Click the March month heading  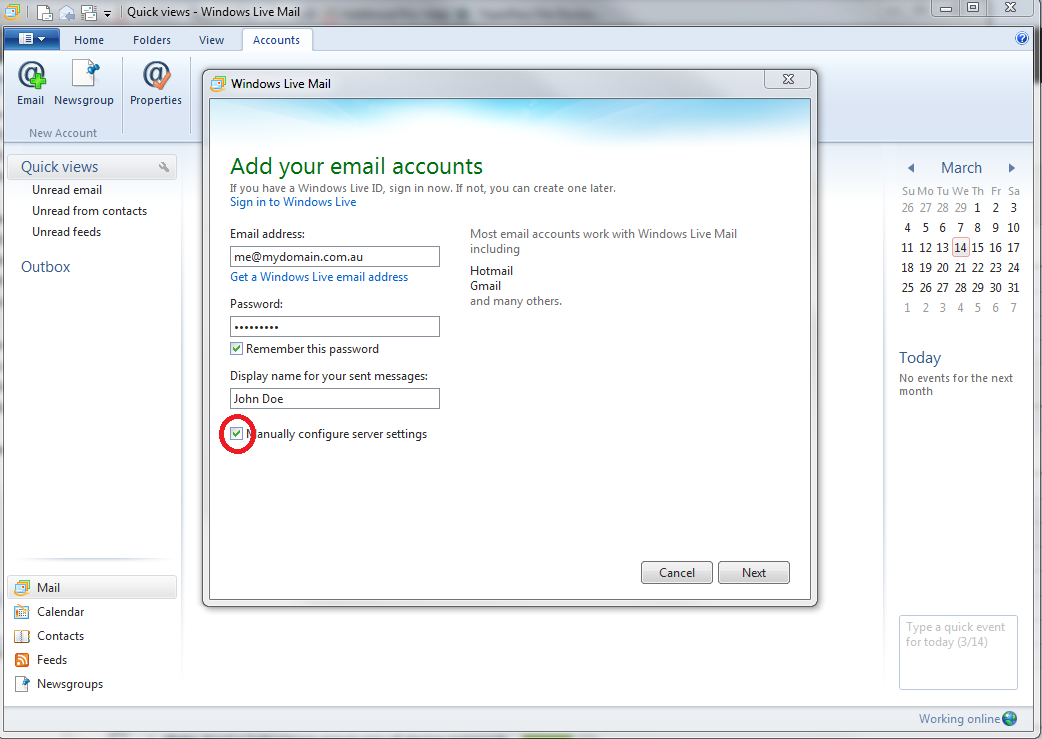(x=961, y=168)
